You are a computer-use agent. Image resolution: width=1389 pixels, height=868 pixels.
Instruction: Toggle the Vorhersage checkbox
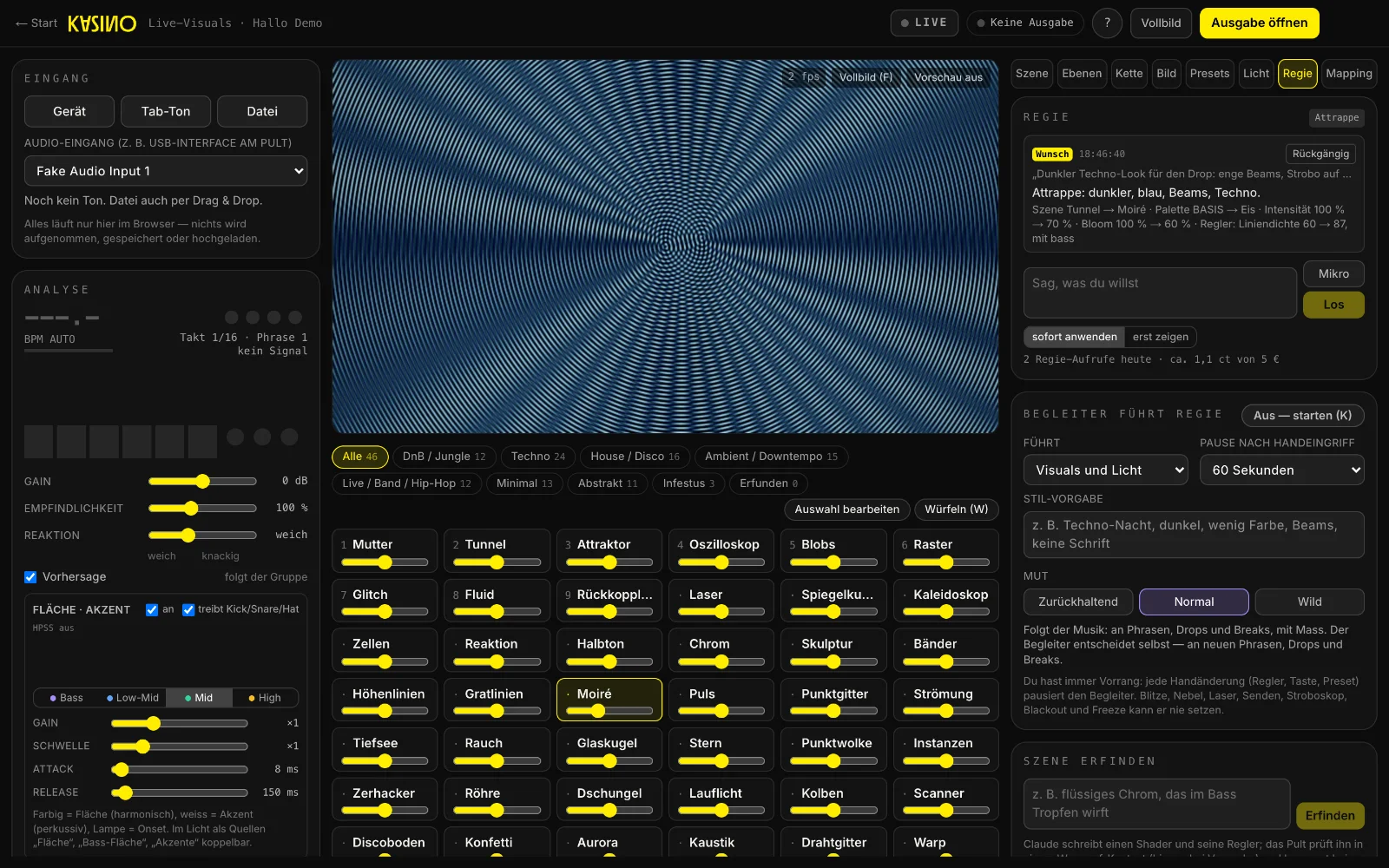pyautogui.click(x=30, y=577)
